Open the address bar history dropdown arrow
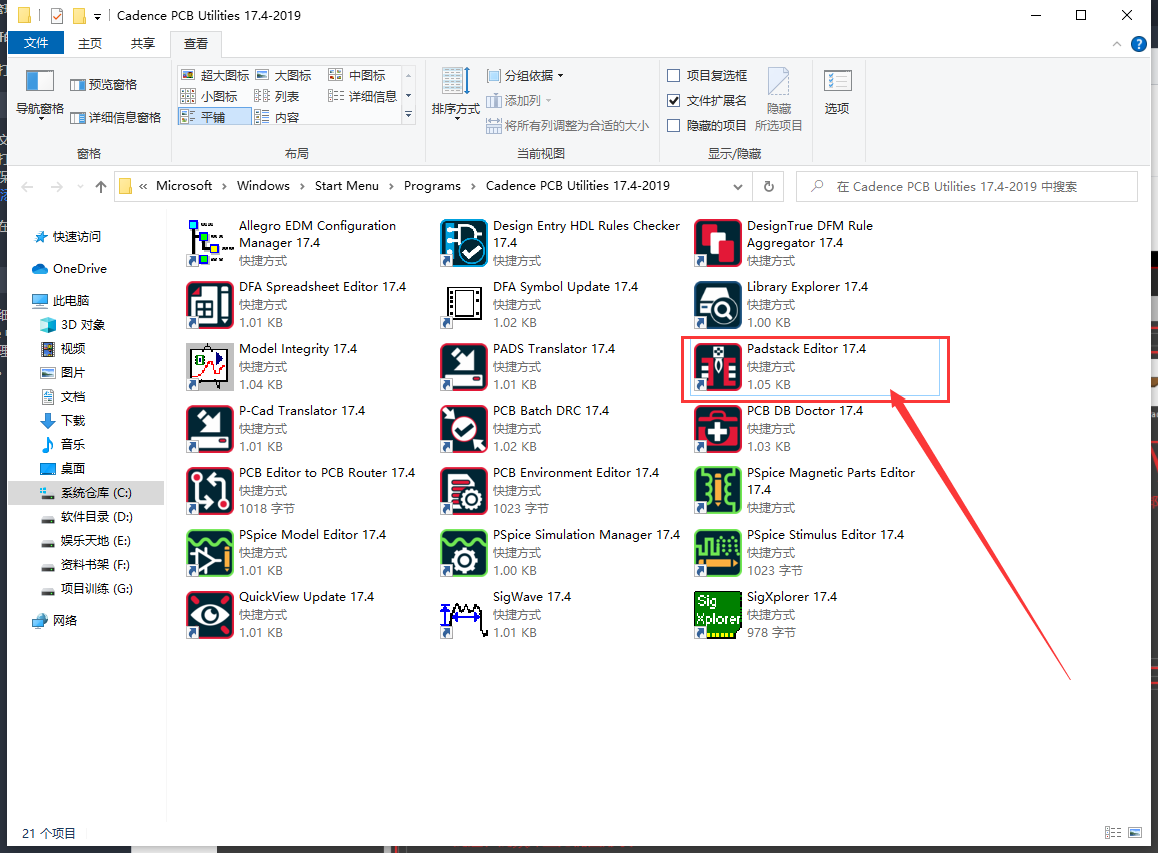1158x853 pixels. pos(738,186)
